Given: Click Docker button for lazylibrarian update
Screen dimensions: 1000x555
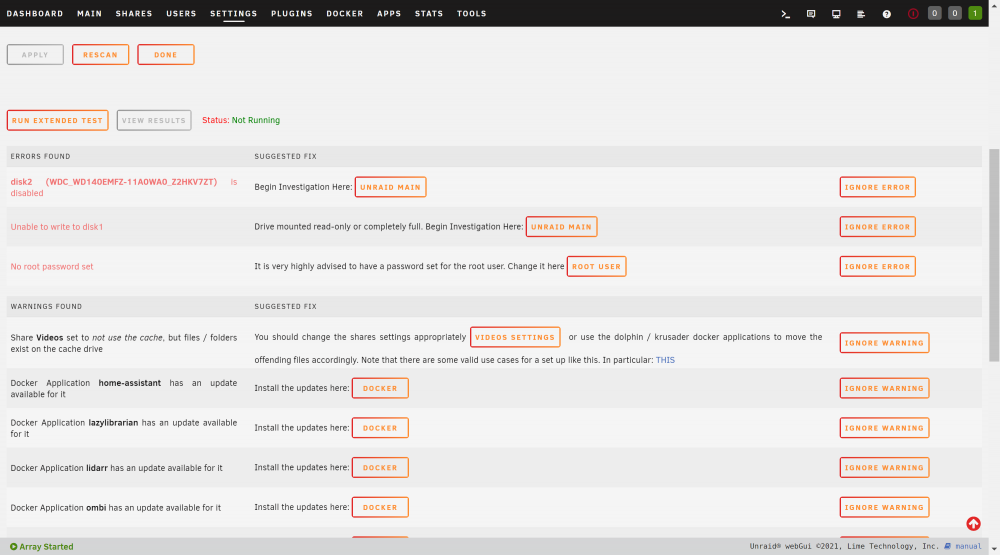Looking at the screenshot, I should (x=380, y=428).
